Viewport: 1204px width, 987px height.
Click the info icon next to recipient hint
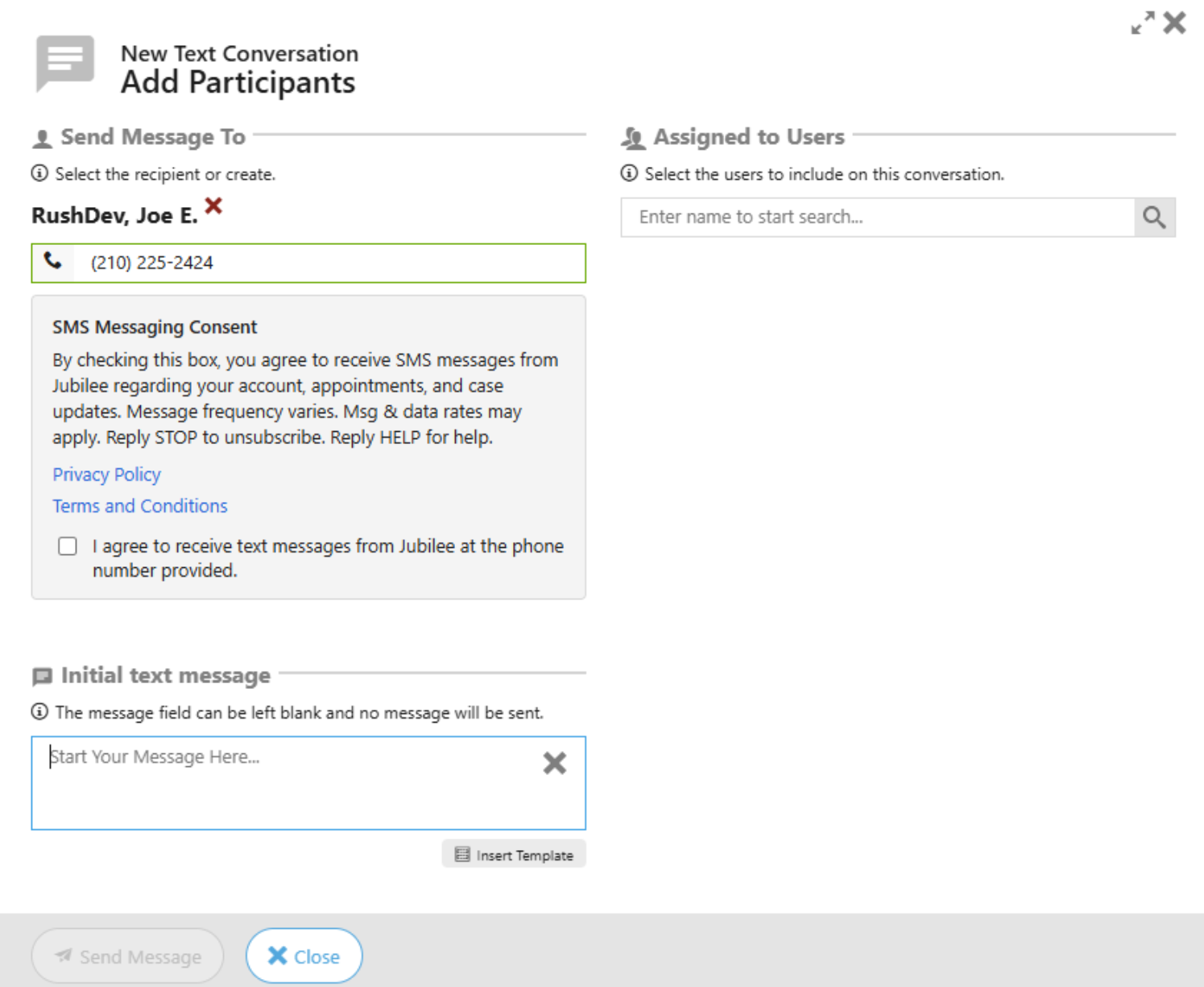point(39,173)
